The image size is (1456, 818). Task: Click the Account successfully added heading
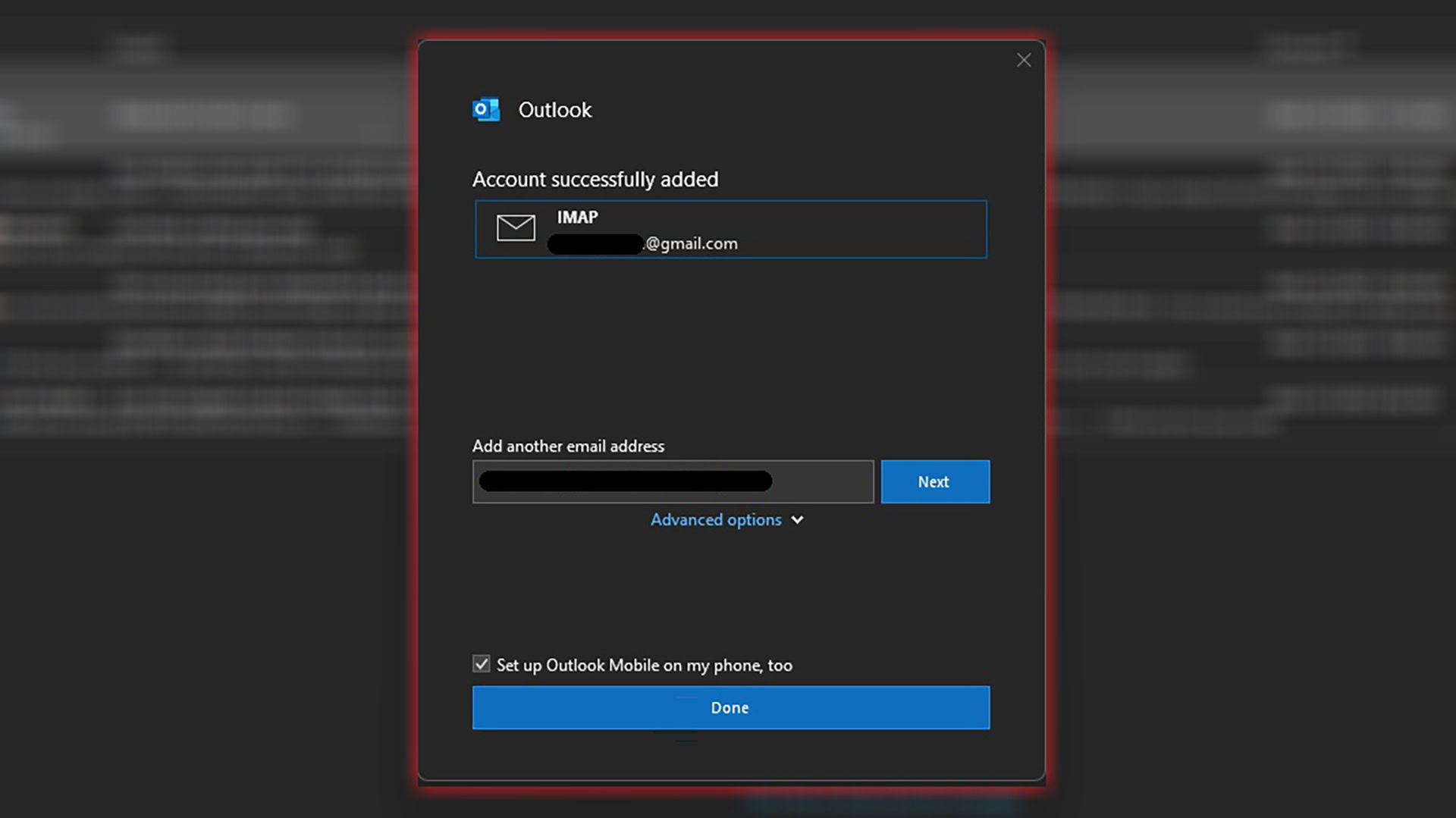pos(595,180)
